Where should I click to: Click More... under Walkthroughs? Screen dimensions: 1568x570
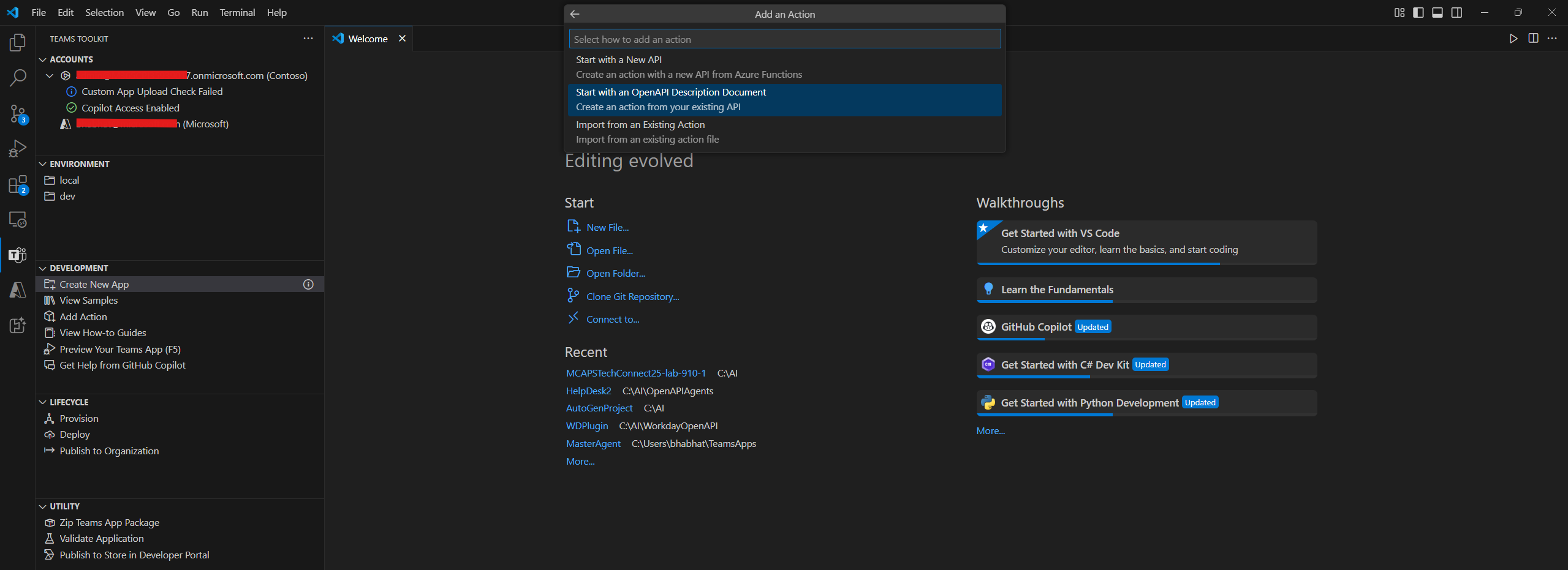point(990,430)
